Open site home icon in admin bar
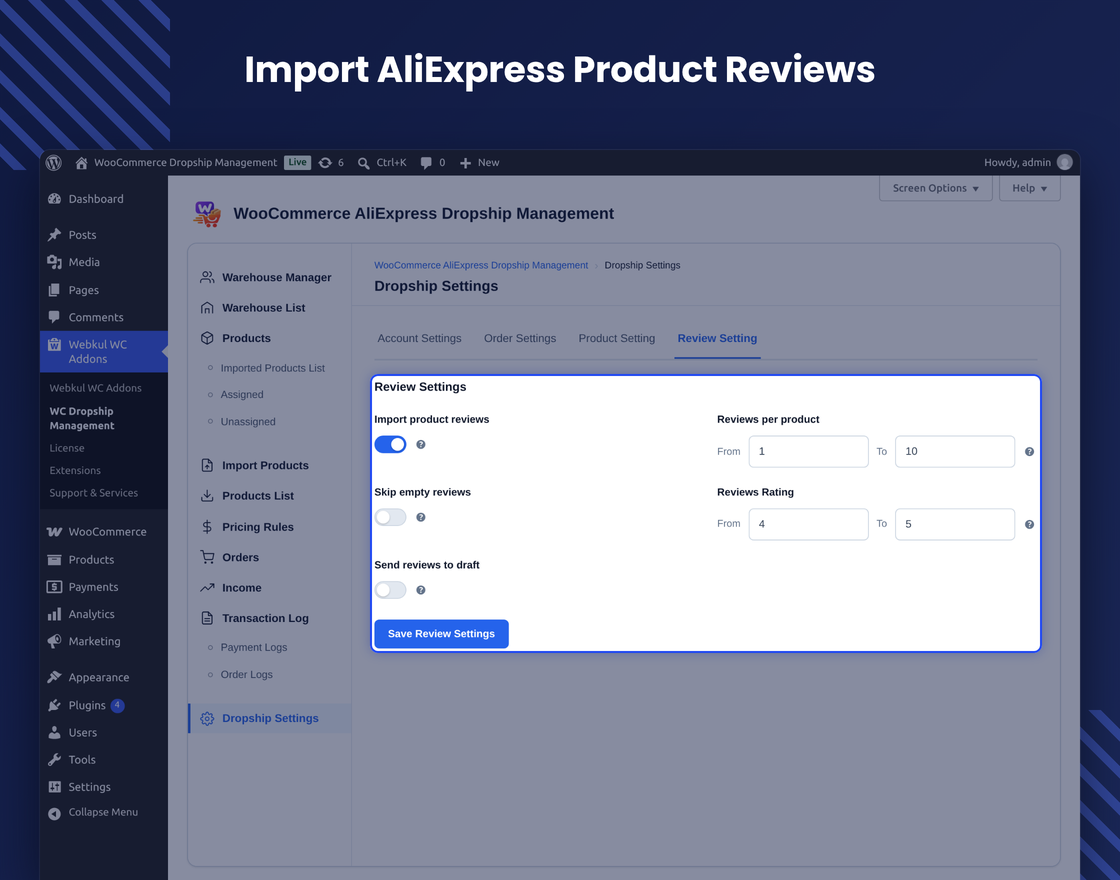 81,163
